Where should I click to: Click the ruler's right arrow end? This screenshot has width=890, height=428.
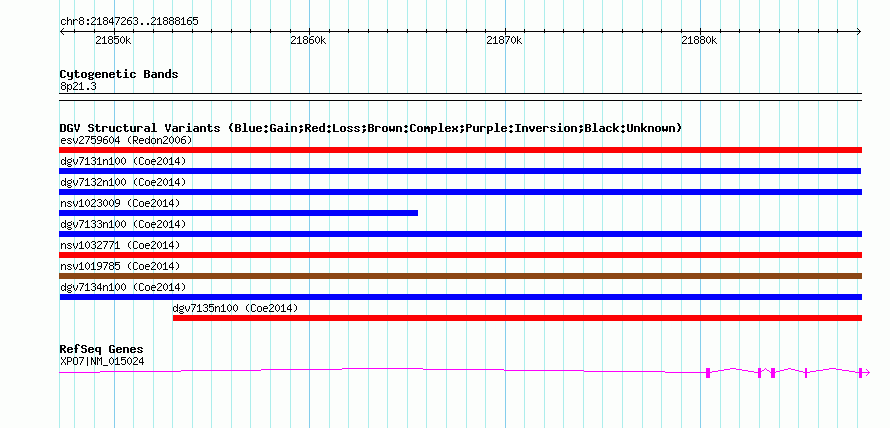click(x=859, y=31)
